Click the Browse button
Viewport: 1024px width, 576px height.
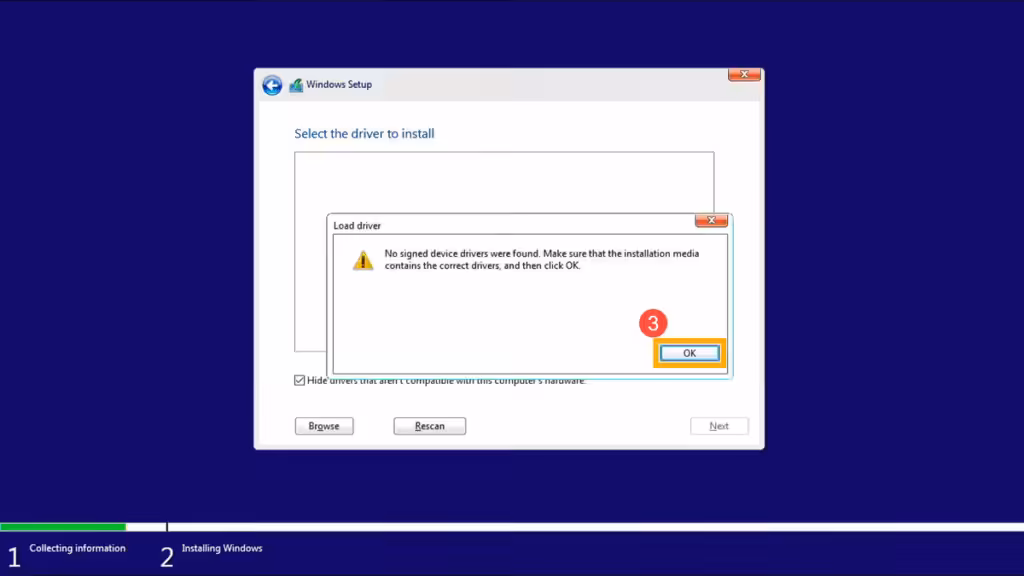324,426
